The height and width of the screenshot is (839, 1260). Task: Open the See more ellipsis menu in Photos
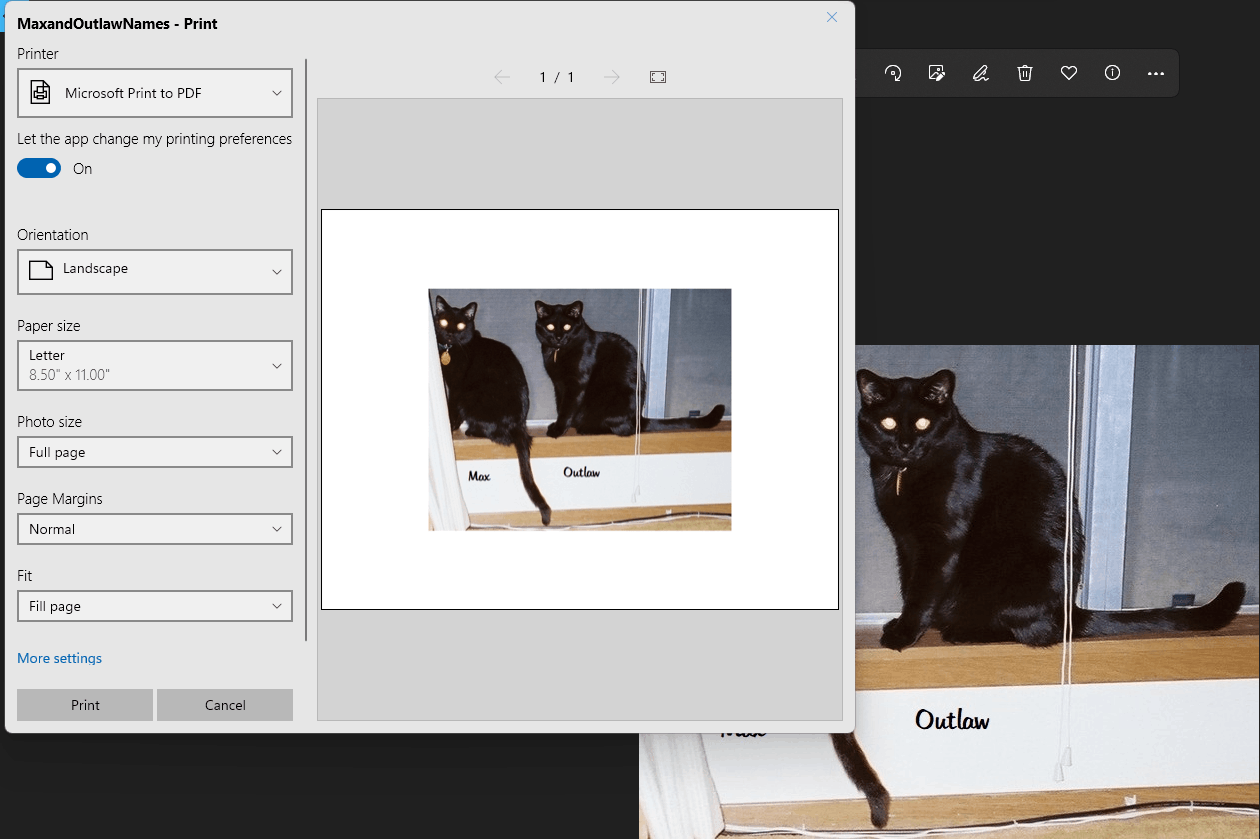coord(1156,73)
